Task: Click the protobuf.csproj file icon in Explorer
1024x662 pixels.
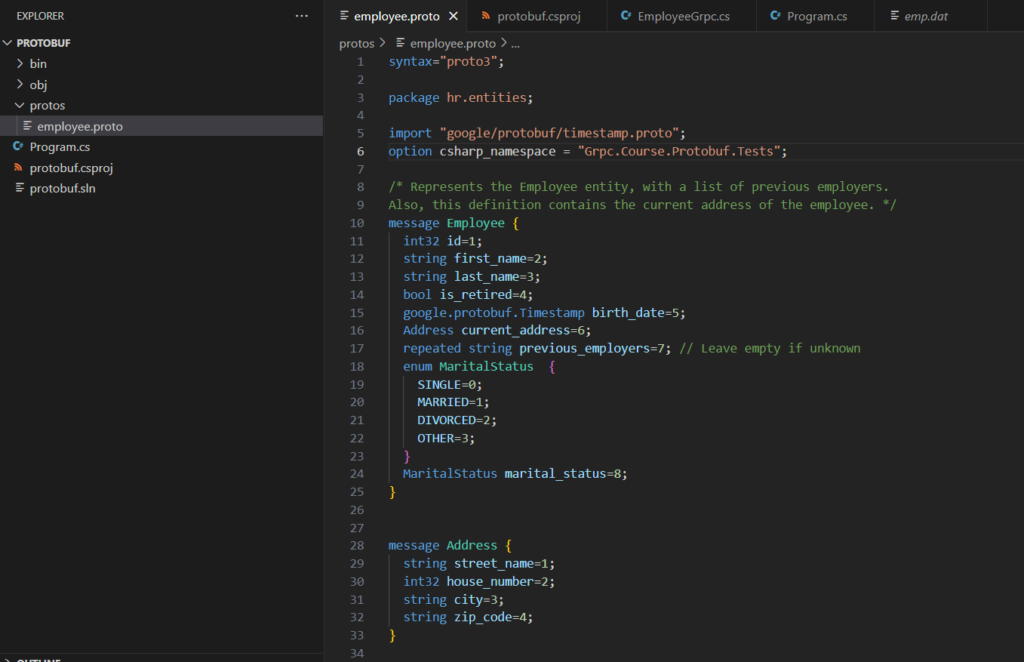Action: 18,168
